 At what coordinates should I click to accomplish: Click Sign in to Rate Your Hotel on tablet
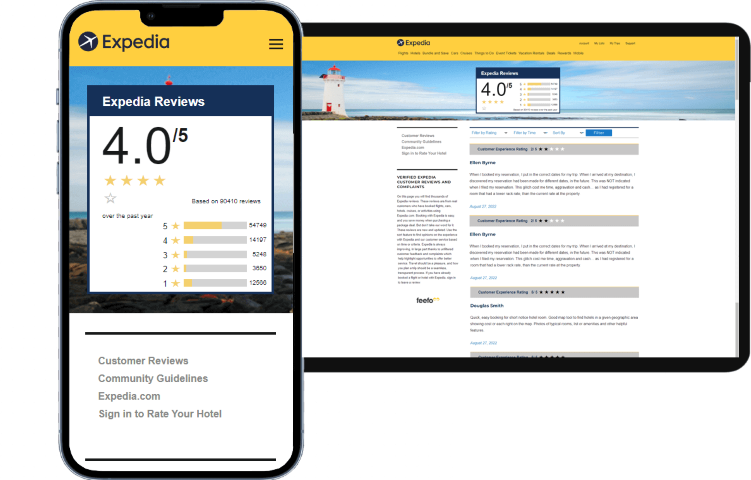coord(424,153)
